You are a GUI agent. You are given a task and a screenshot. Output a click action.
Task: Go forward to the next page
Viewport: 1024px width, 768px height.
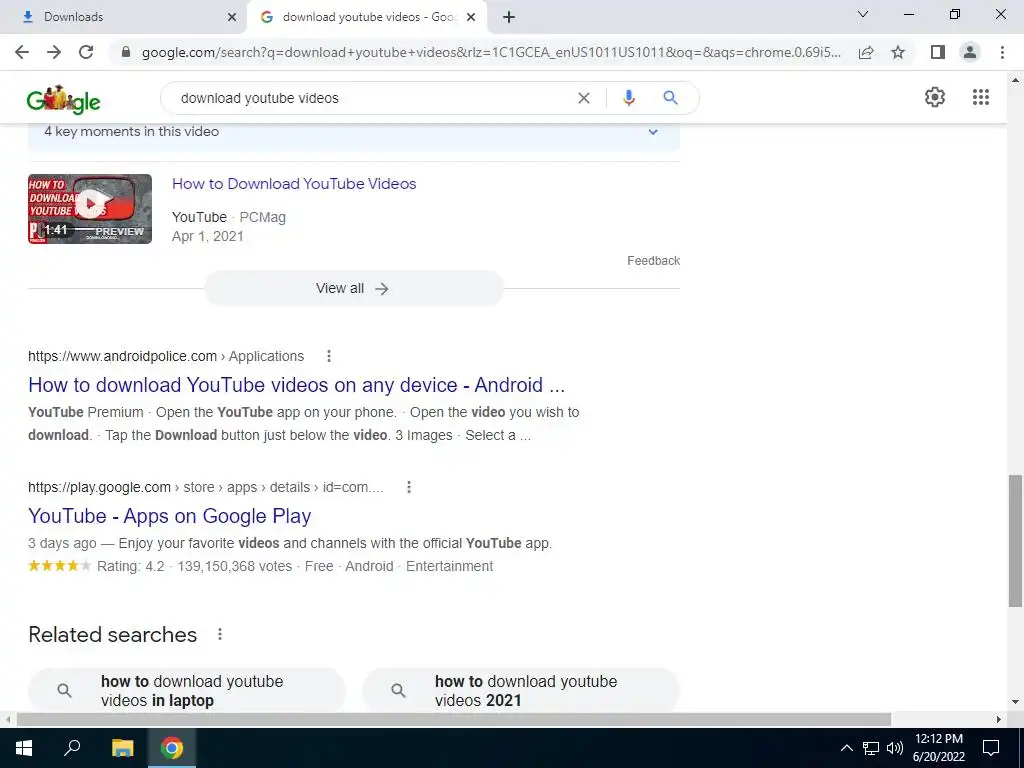(54, 52)
